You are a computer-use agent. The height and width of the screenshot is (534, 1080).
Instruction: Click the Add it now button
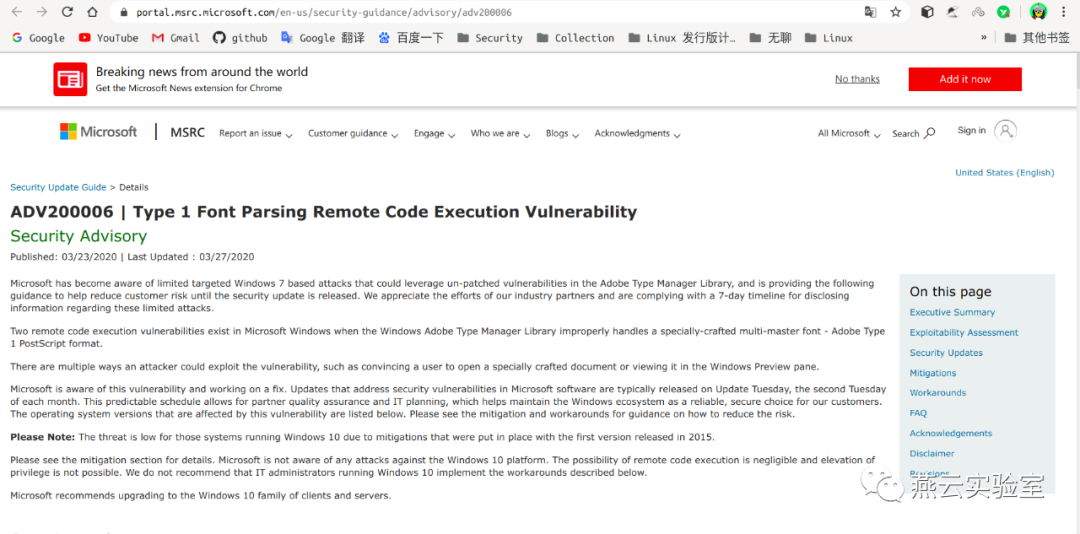point(965,79)
